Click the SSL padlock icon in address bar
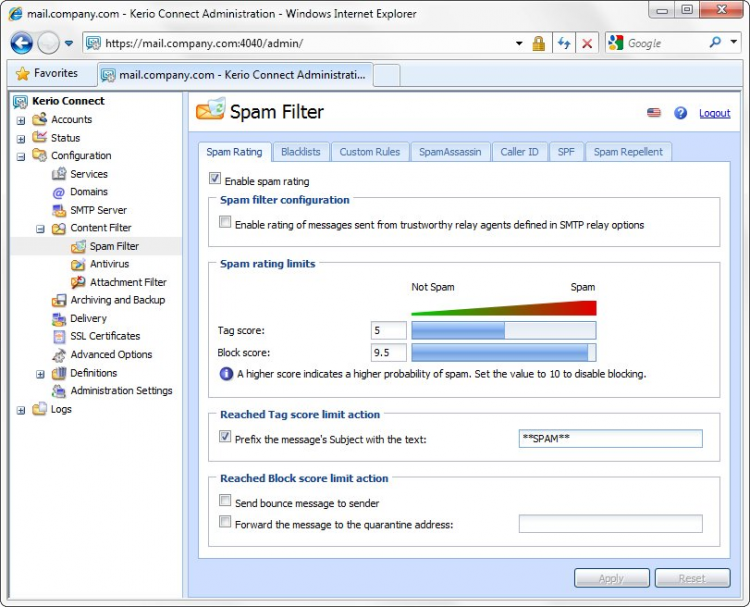750x607 pixels. pos(539,44)
